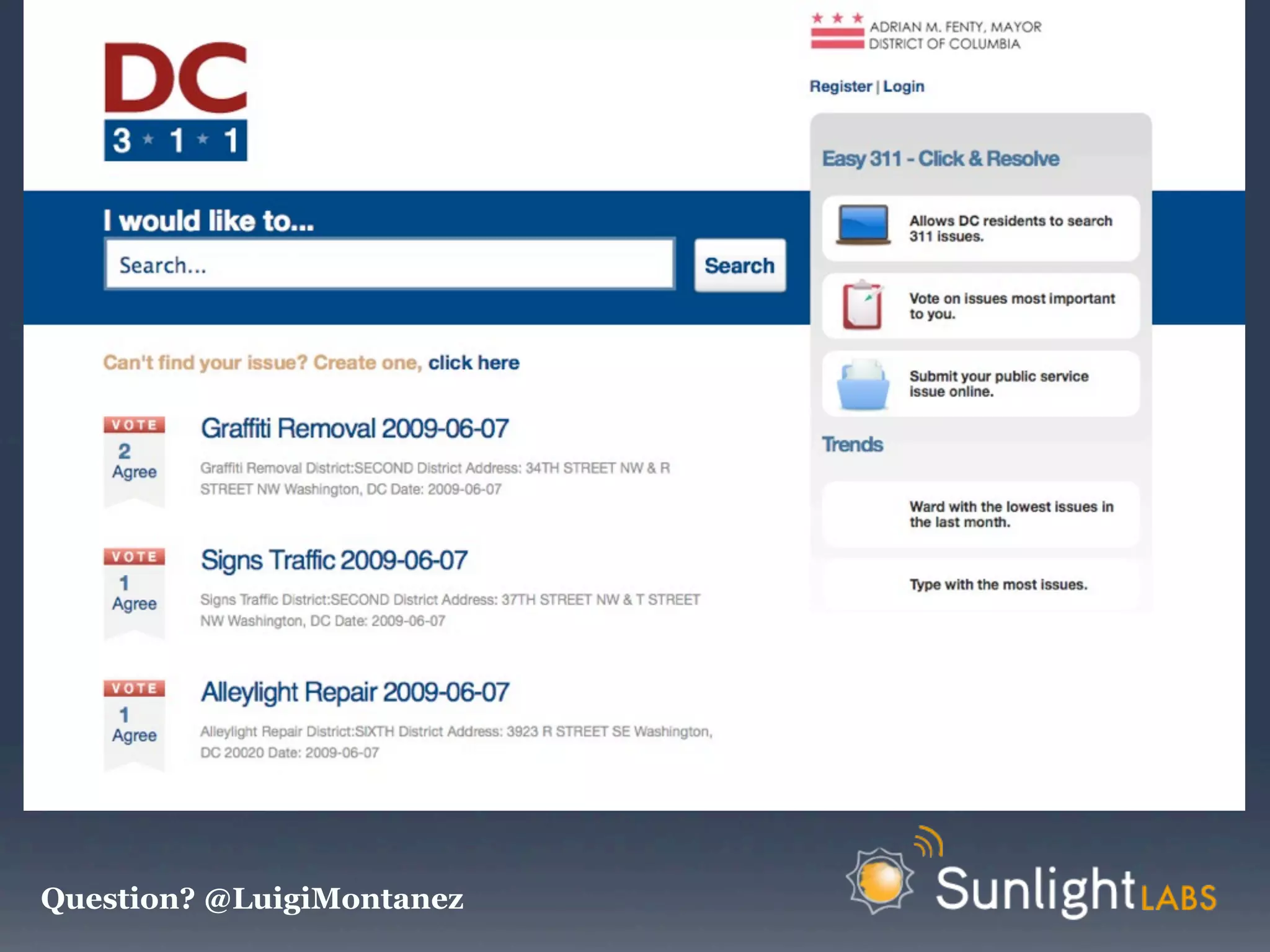The width and height of the screenshot is (1270, 952).
Task: Click the blue folder submit icon
Action: (x=863, y=385)
